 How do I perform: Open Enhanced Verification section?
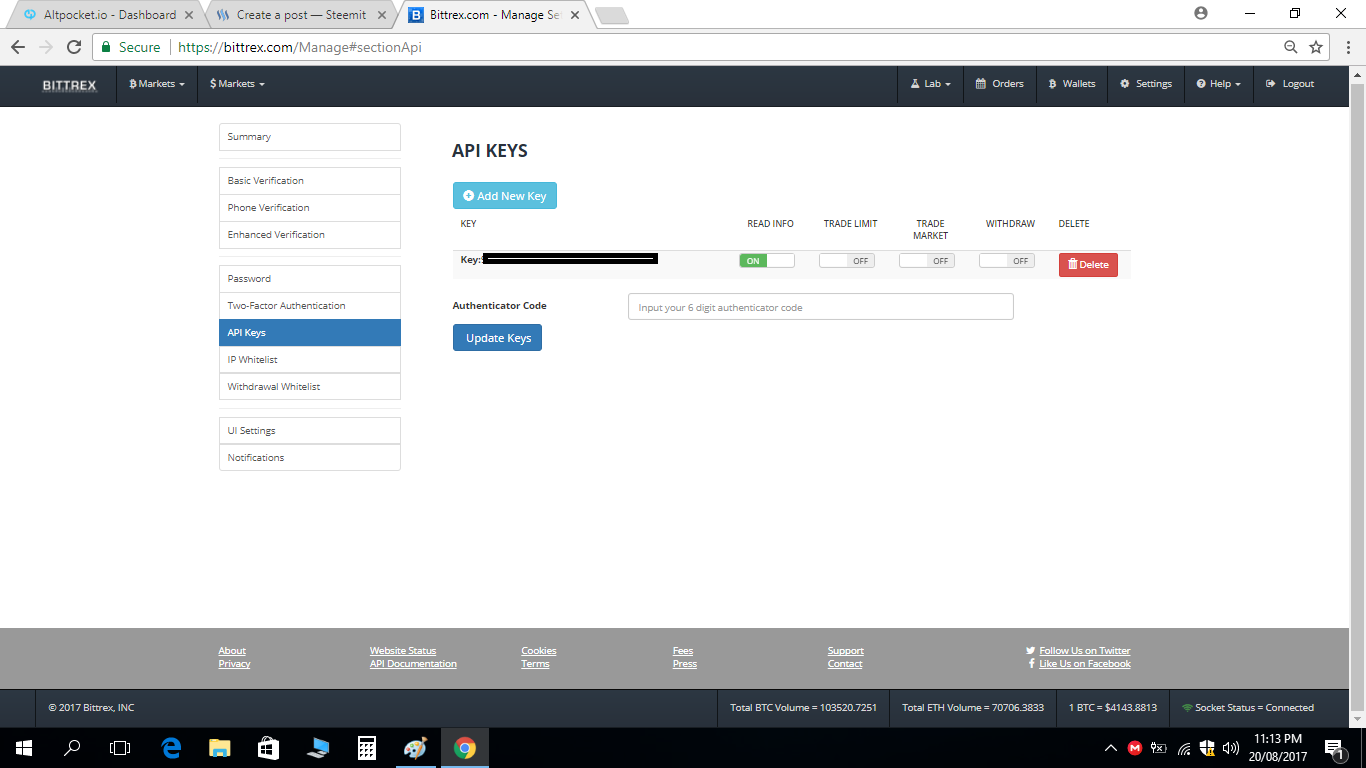point(310,235)
